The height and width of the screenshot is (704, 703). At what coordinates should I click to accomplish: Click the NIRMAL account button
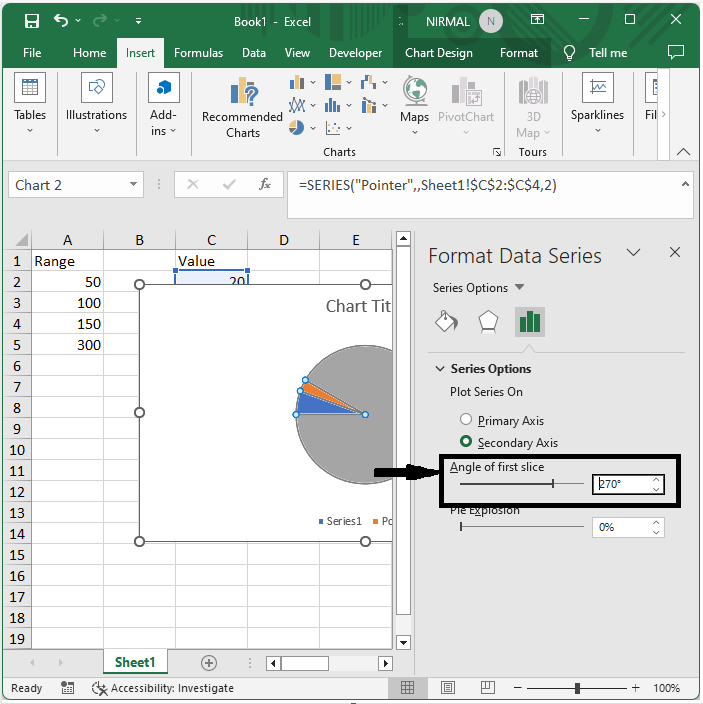464,22
